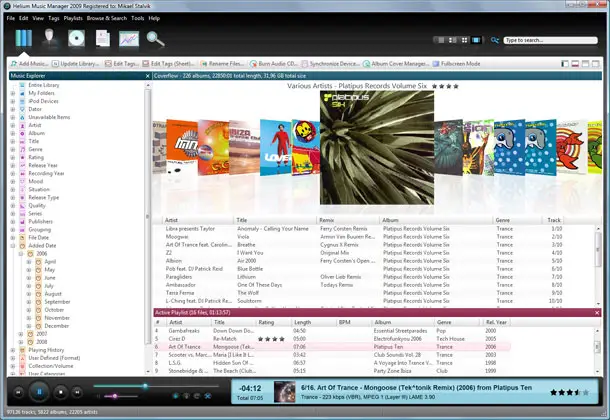This screenshot has height=420, width=610.
Task: Close the Active Playlist panel
Action: click(597, 313)
